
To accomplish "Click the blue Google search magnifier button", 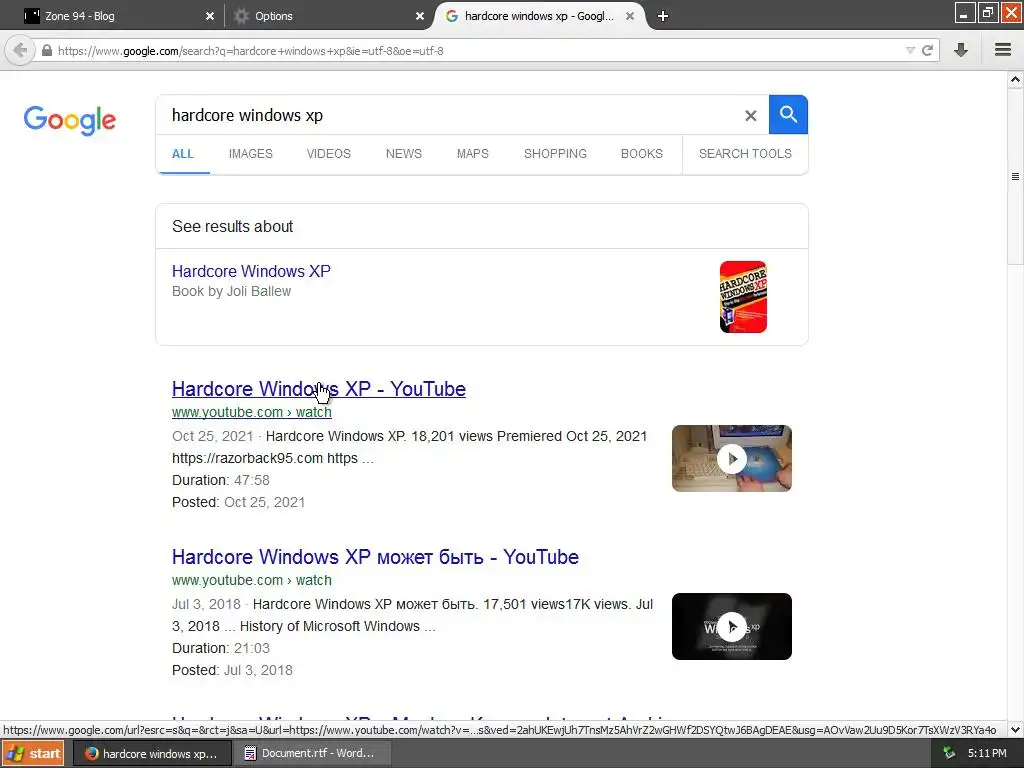I will point(788,114).
